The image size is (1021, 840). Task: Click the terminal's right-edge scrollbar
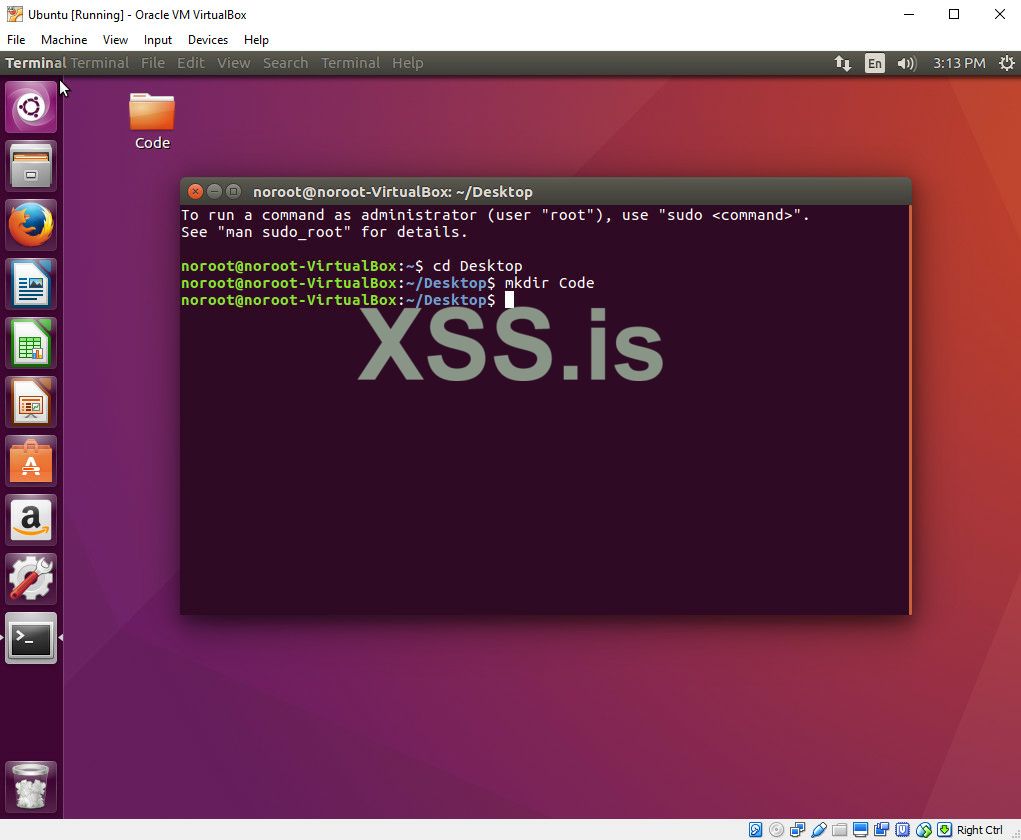point(909,410)
